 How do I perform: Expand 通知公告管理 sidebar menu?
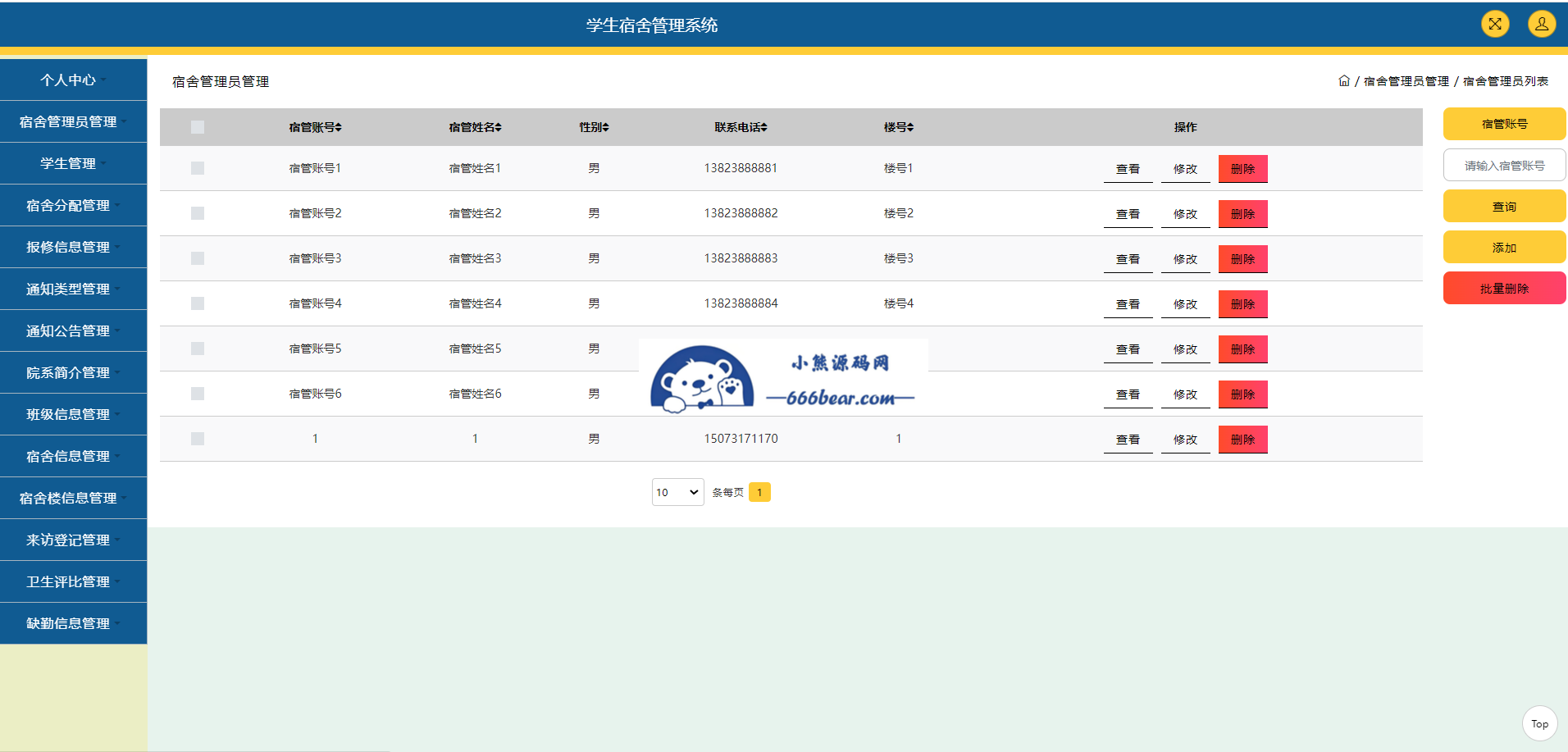coord(74,330)
